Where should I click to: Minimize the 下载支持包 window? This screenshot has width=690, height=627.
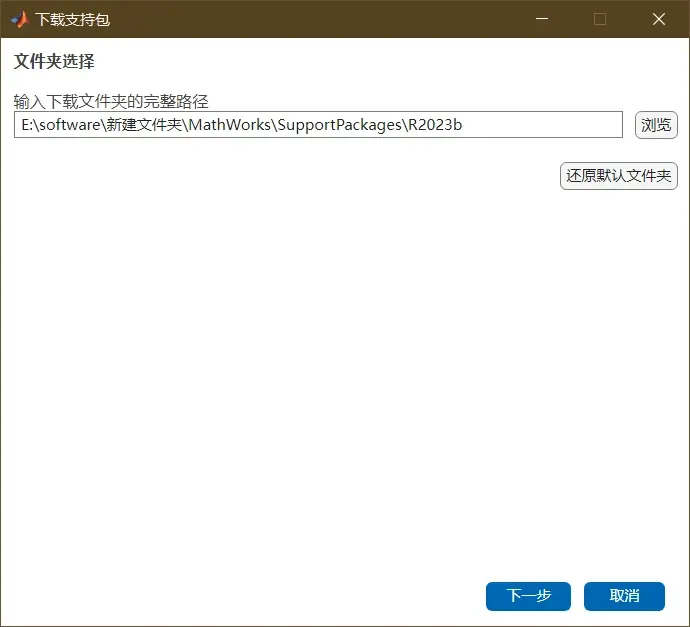pyautogui.click(x=542, y=19)
